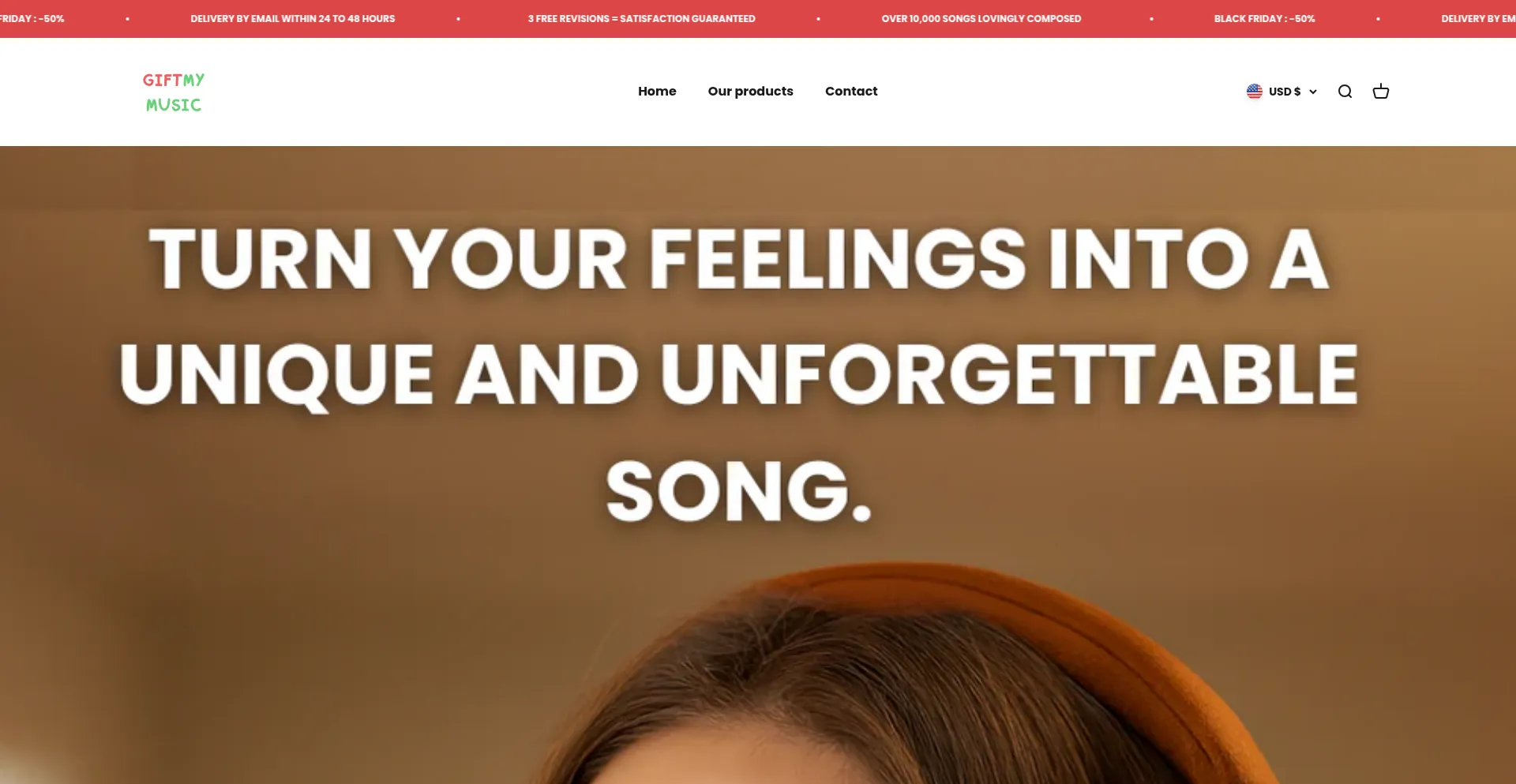Click the over 10,000 songs announcement
The image size is (1516, 784).
(x=981, y=19)
